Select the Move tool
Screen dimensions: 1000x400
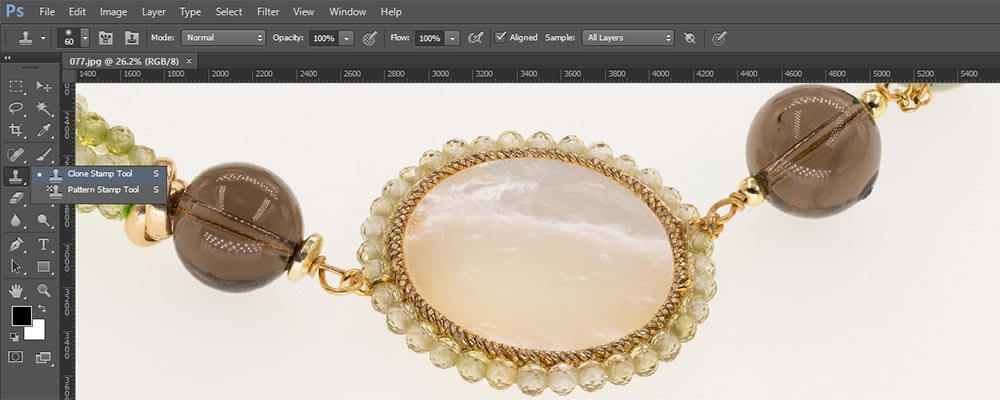(x=43, y=86)
